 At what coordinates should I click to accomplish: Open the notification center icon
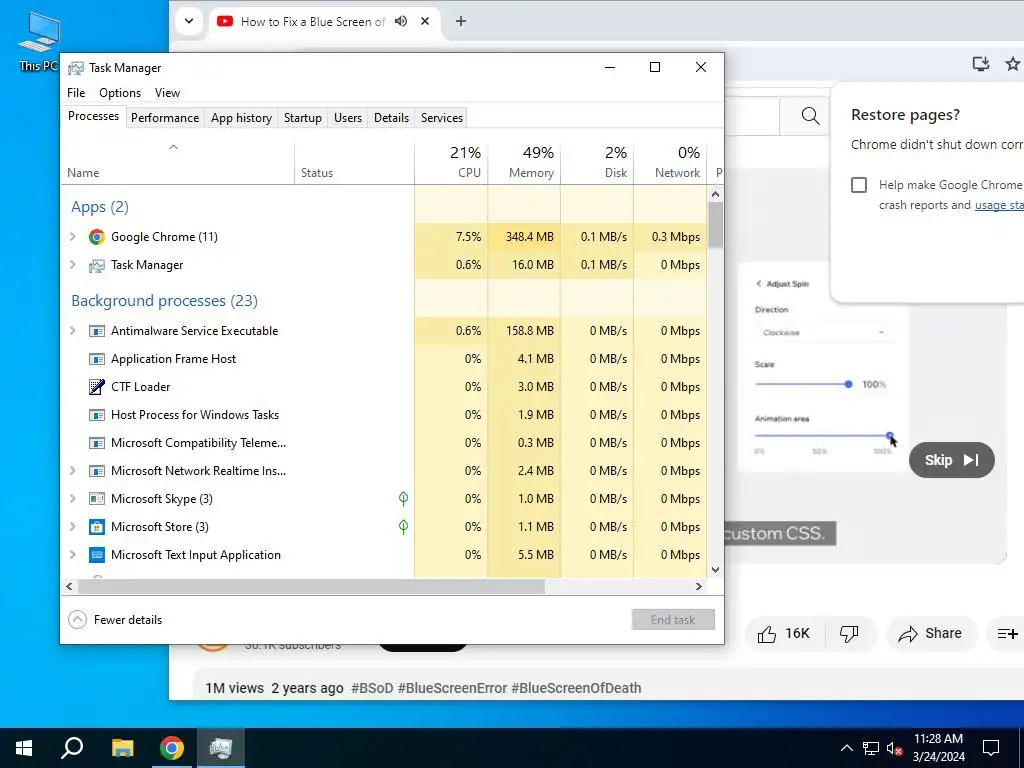991,748
